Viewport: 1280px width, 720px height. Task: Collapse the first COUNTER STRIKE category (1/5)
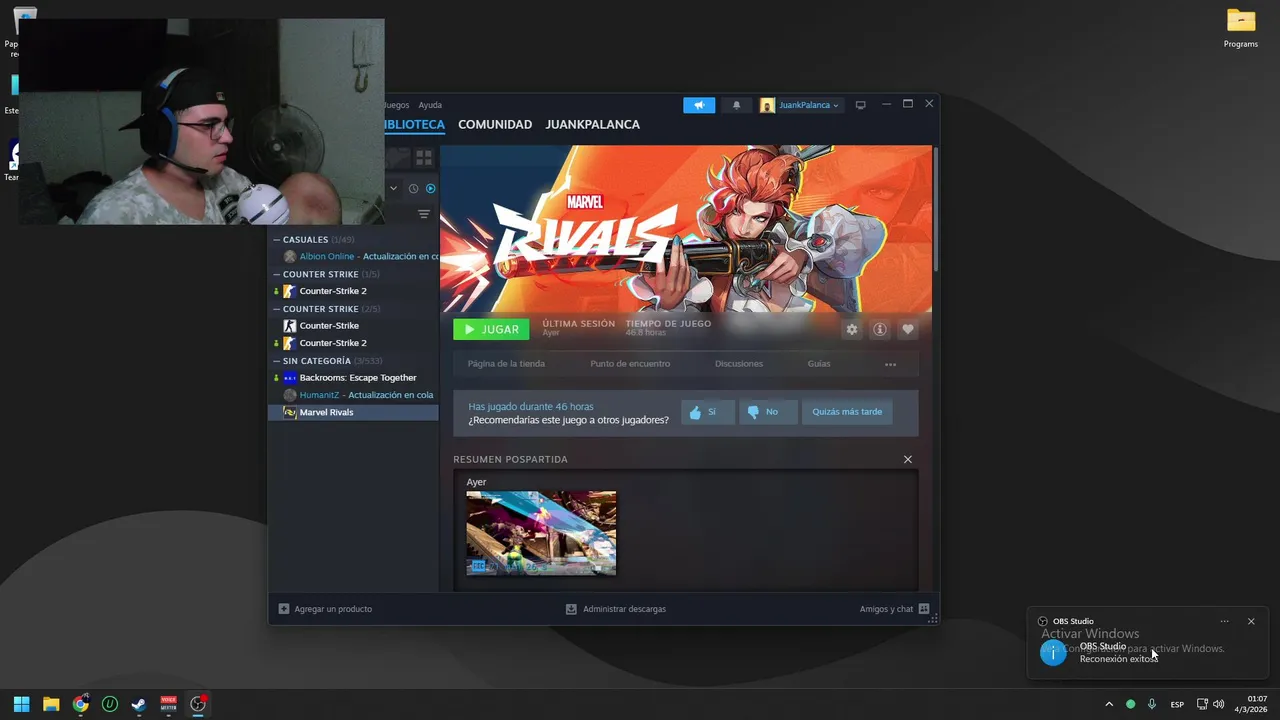pos(277,274)
